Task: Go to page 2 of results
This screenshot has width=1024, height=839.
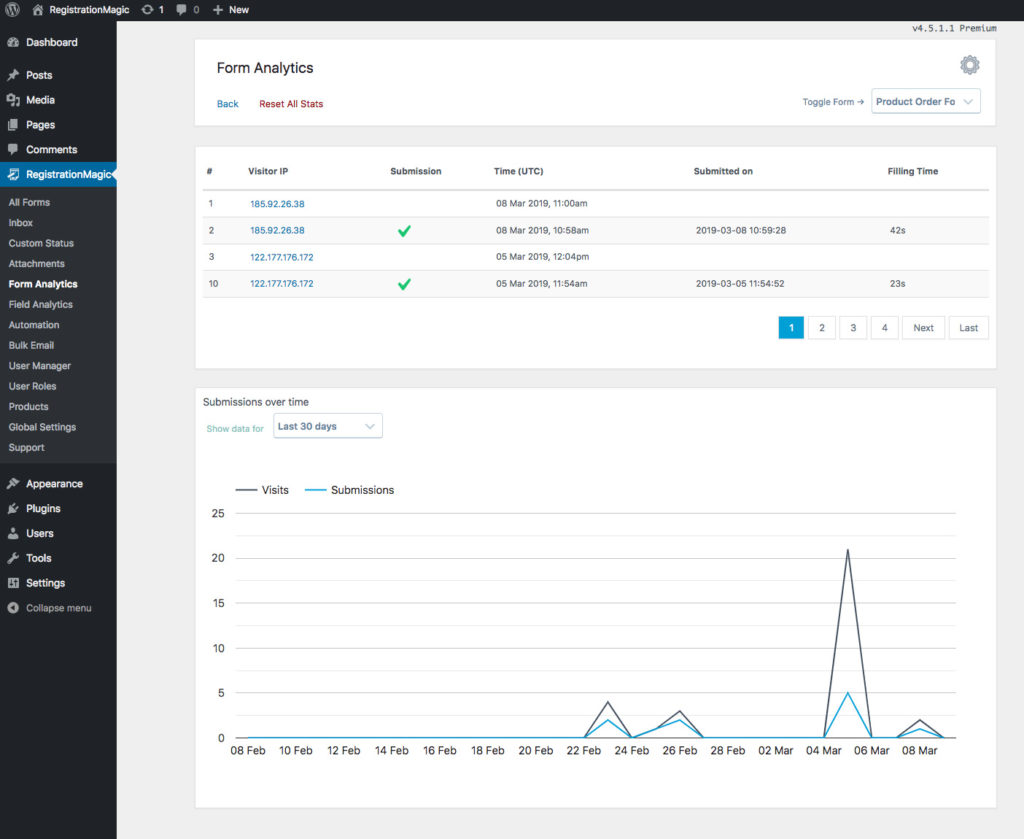Action: 821,328
